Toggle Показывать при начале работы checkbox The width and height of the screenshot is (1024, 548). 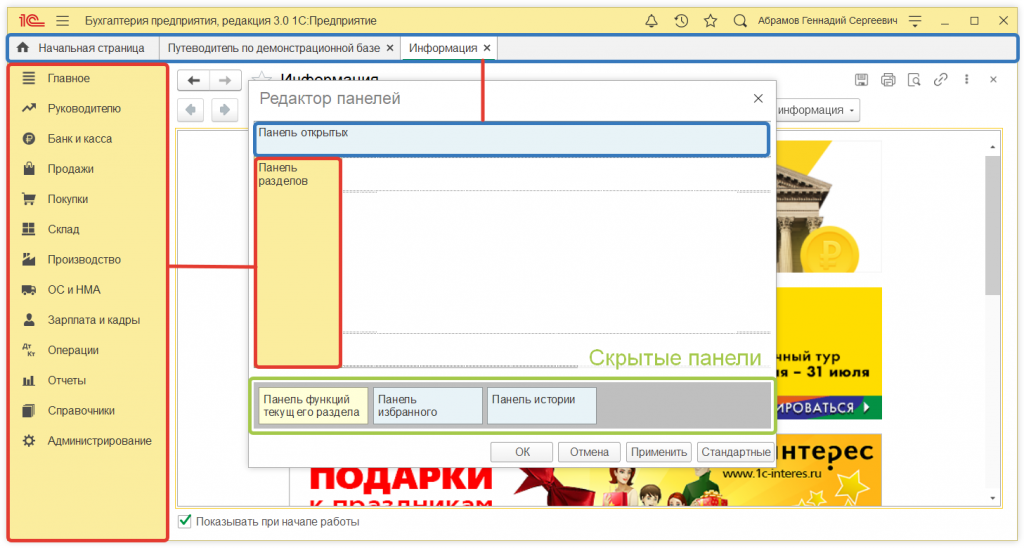[185, 521]
